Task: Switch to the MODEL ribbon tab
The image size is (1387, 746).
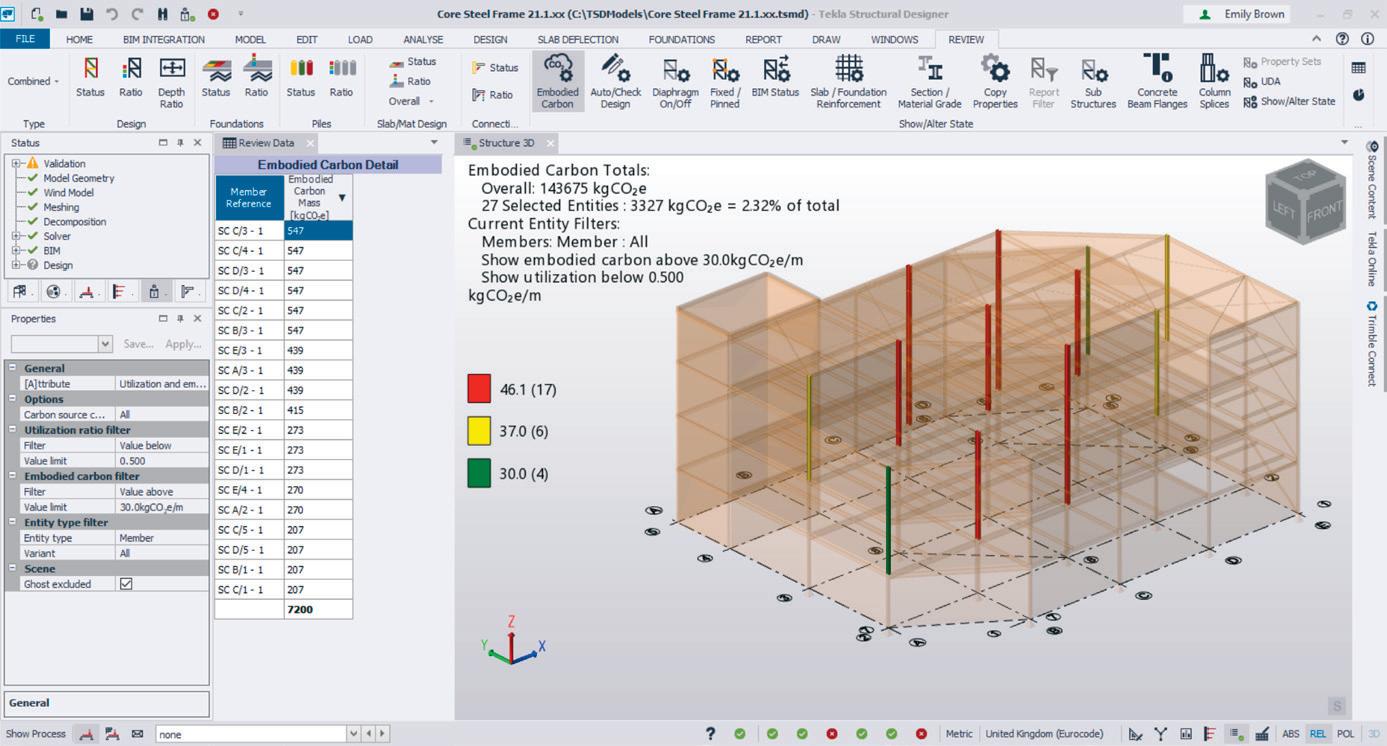Action: (x=250, y=39)
